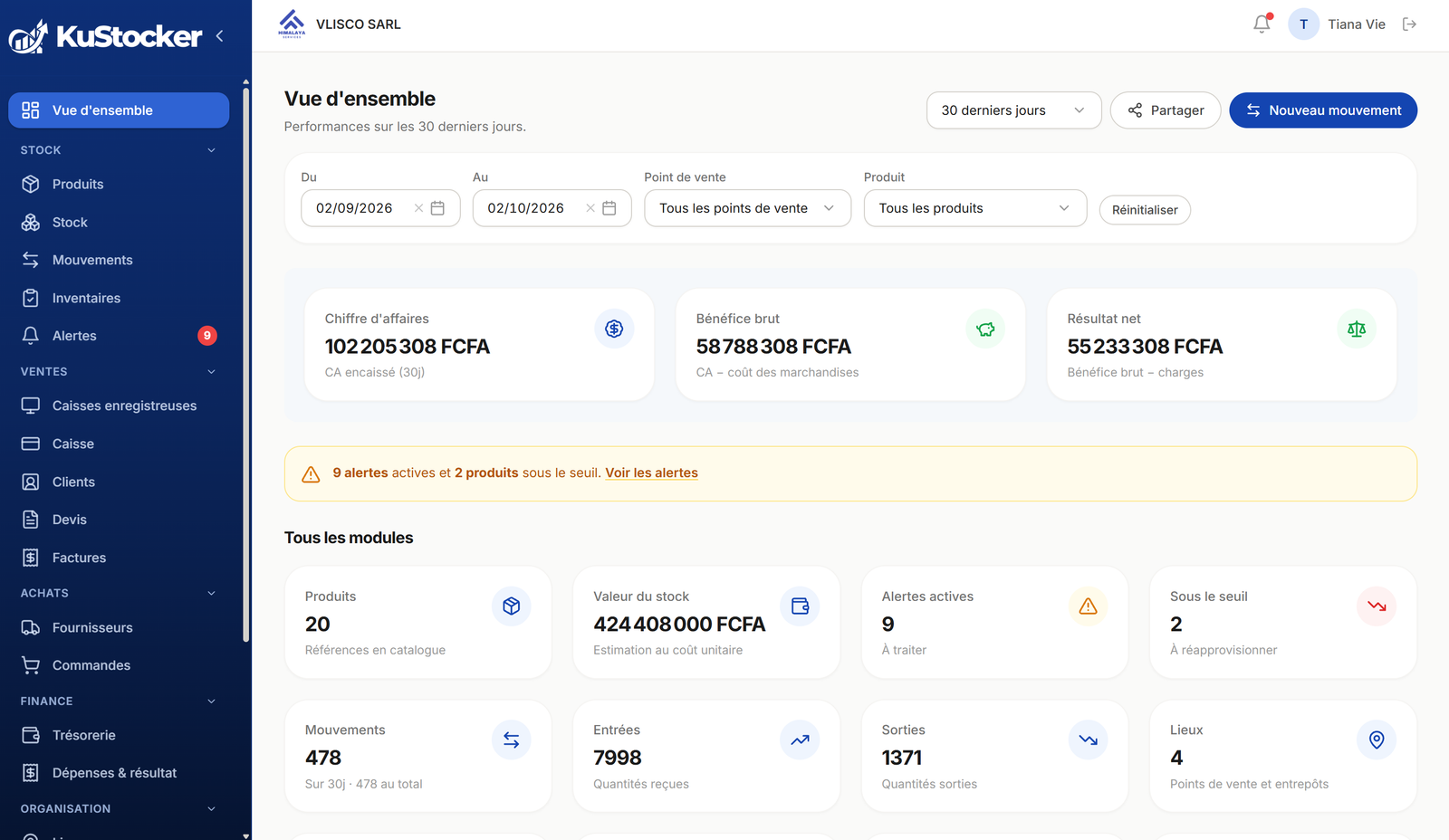Open the Tous les produits dropdown

coord(974,208)
